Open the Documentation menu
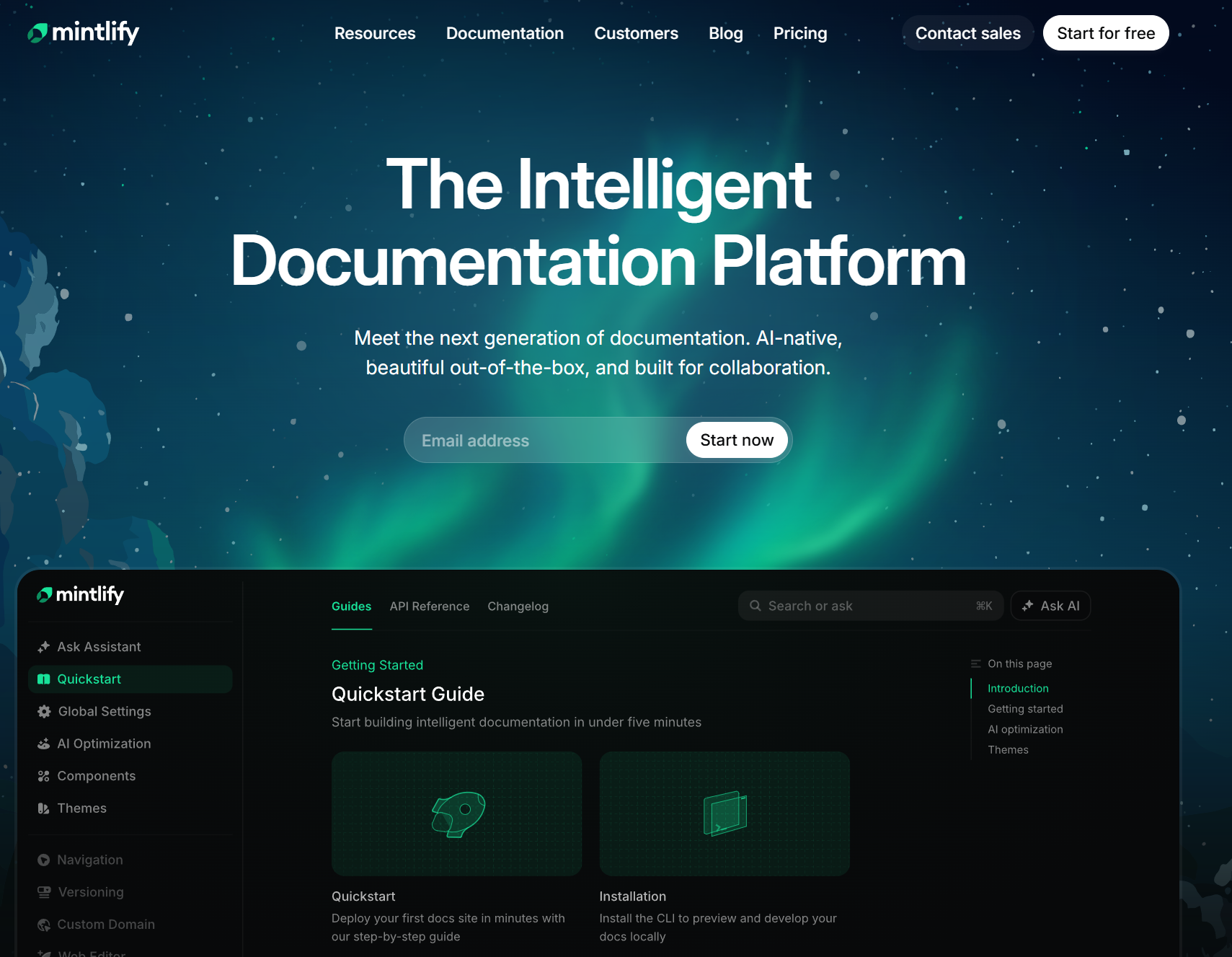The width and height of the screenshot is (1232, 957). click(505, 33)
